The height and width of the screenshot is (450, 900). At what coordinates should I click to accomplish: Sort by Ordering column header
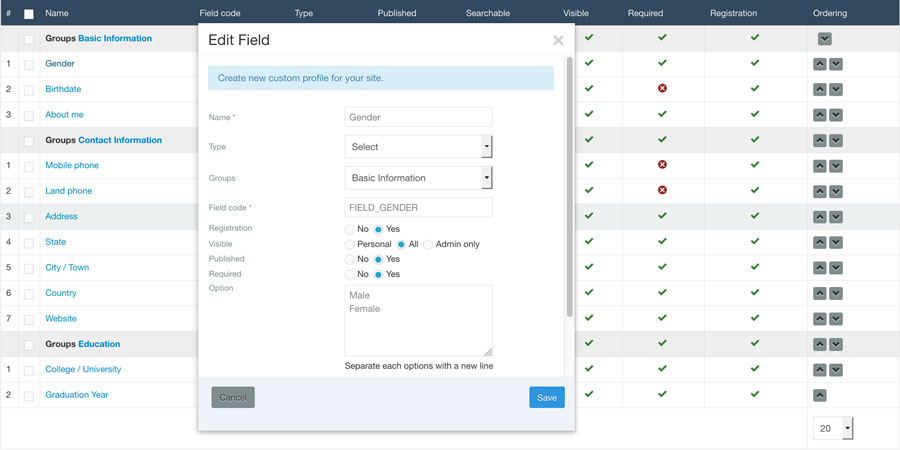(x=830, y=13)
